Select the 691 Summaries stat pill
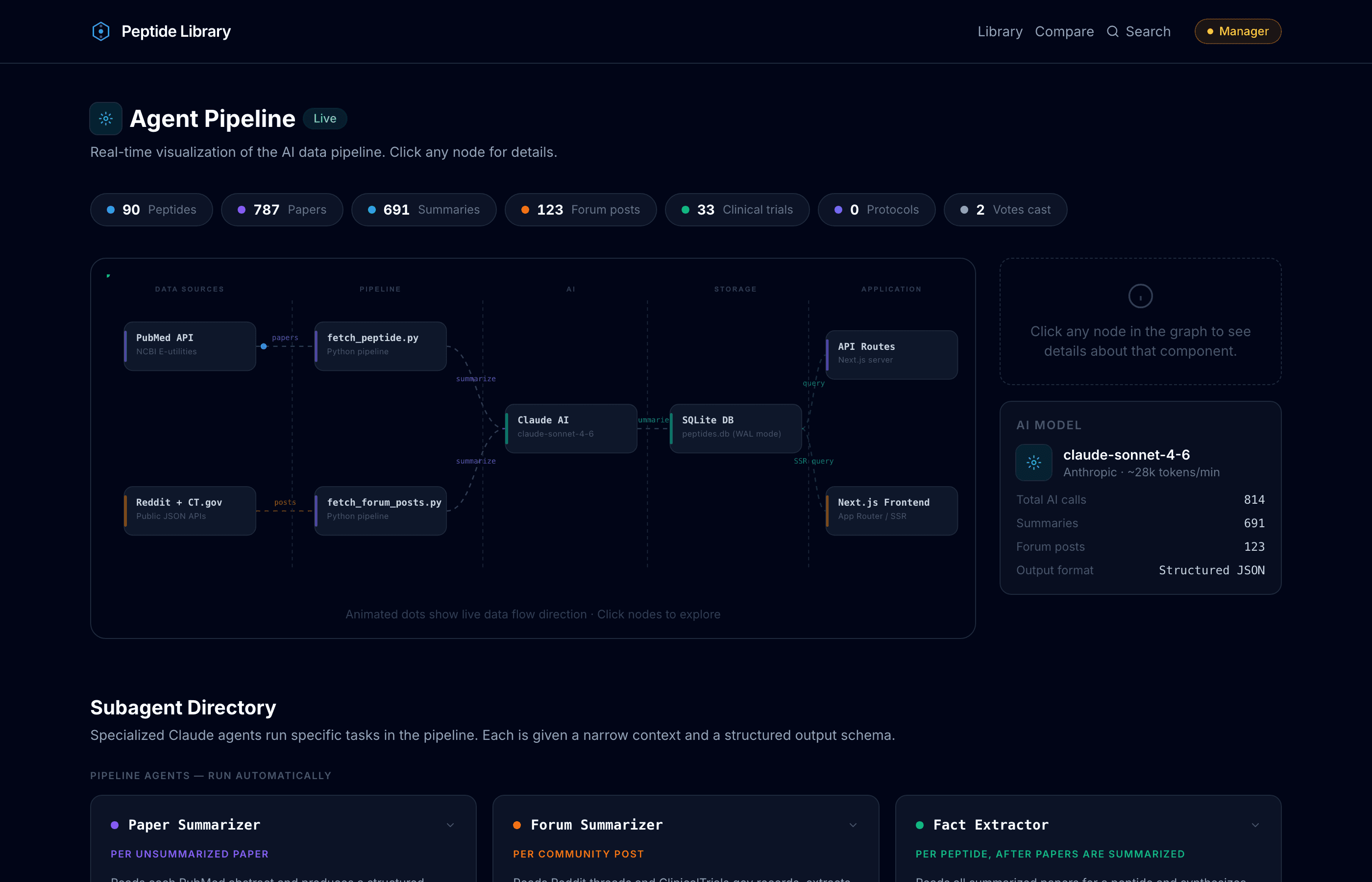The height and width of the screenshot is (882, 1372). [424, 210]
